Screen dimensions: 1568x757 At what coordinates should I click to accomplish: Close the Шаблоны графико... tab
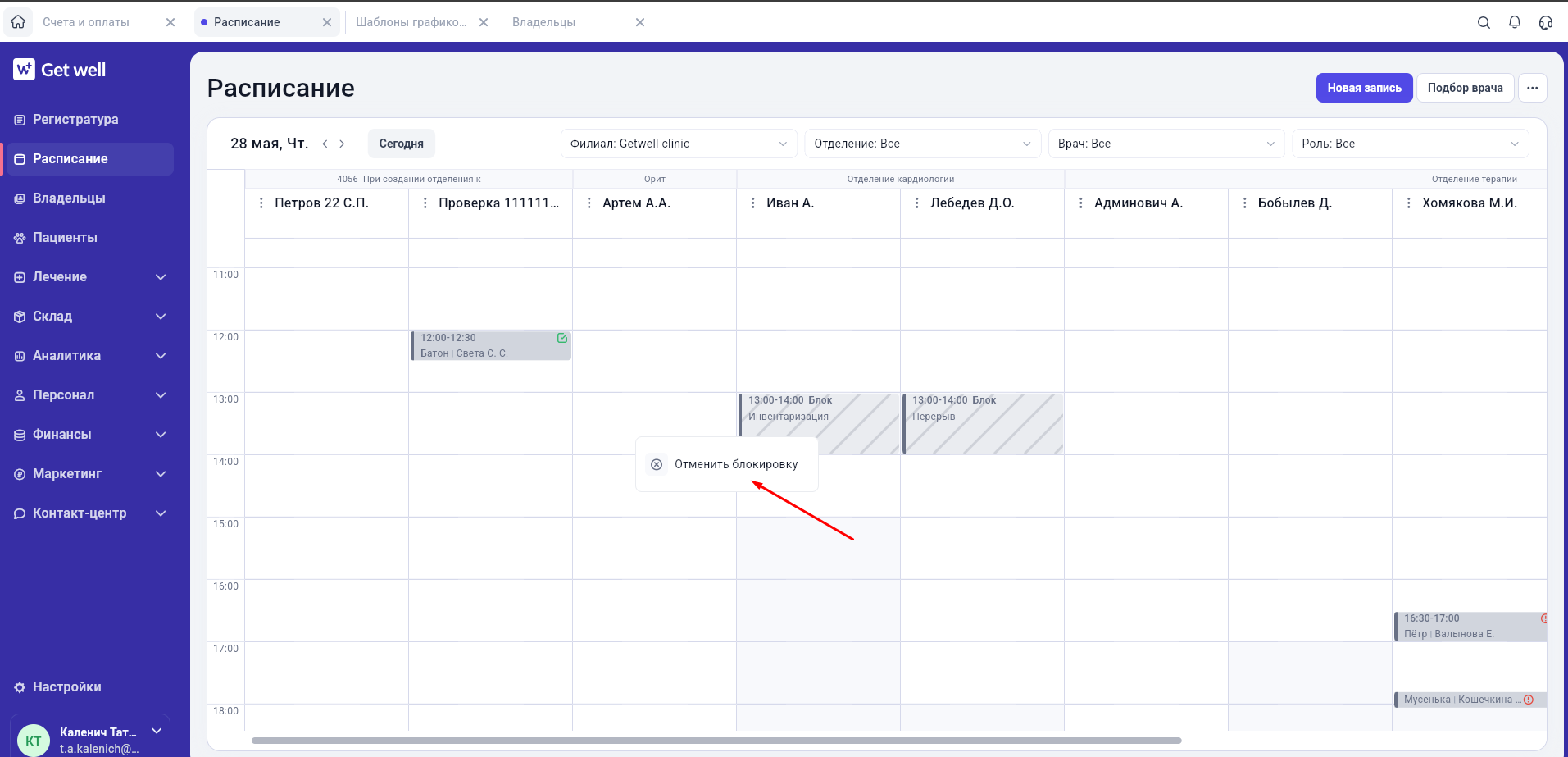[x=484, y=23]
